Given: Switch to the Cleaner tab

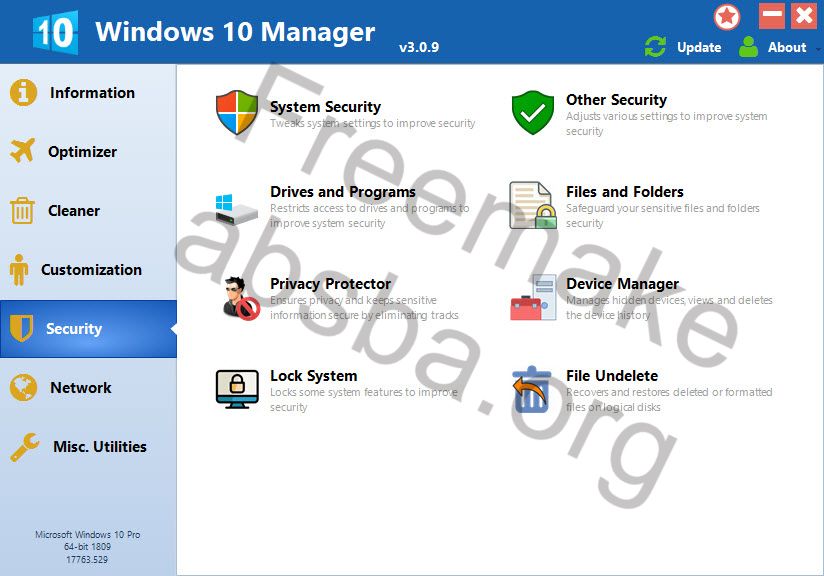Looking at the screenshot, I should [74, 211].
